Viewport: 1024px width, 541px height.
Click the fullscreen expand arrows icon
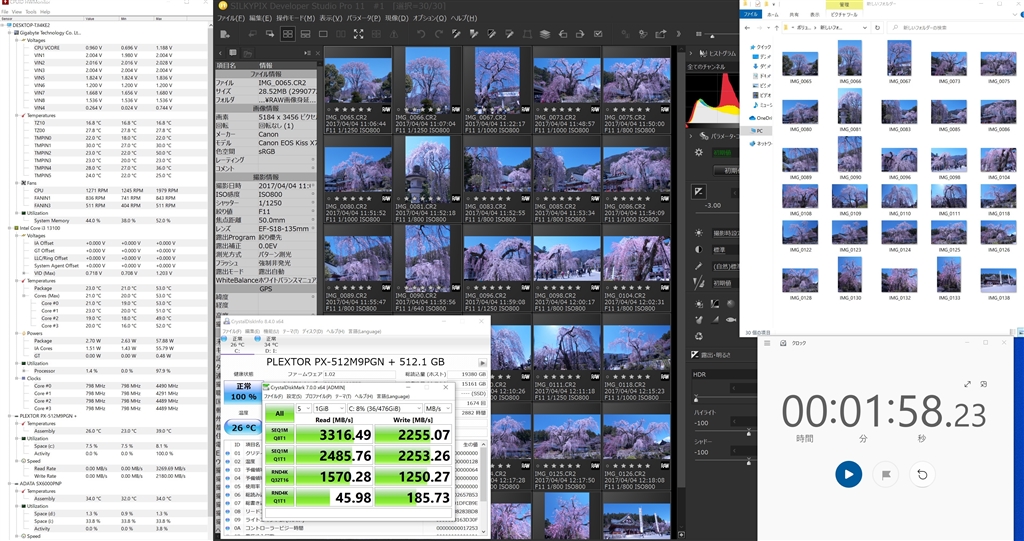click(x=359, y=34)
